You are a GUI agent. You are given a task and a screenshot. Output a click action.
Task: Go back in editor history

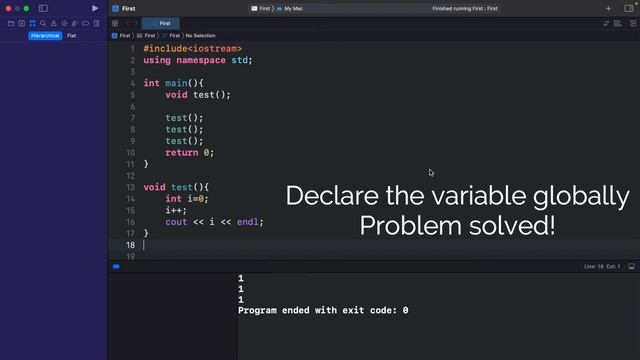coord(127,23)
